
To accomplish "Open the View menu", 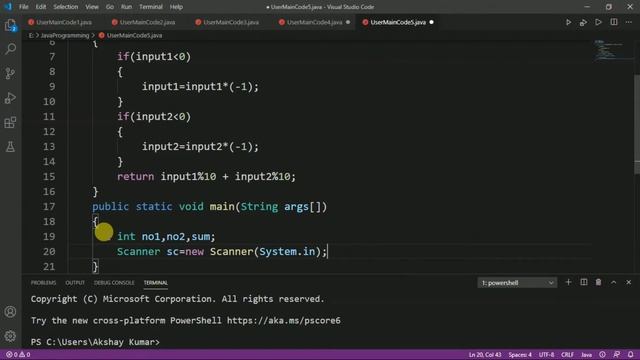I will [x=92, y=7].
